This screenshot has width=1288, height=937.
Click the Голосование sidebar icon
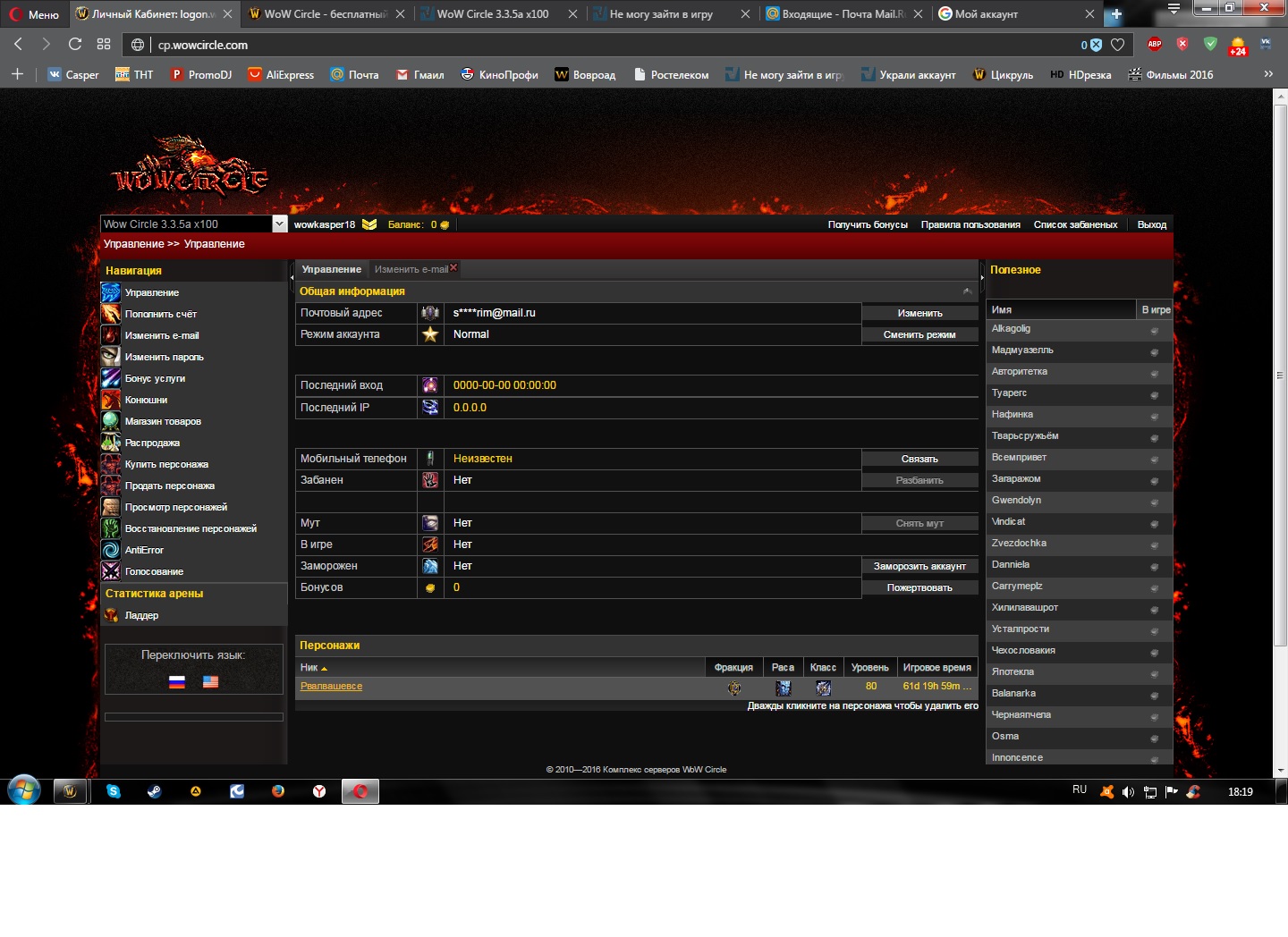pyautogui.click(x=110, y=571)
